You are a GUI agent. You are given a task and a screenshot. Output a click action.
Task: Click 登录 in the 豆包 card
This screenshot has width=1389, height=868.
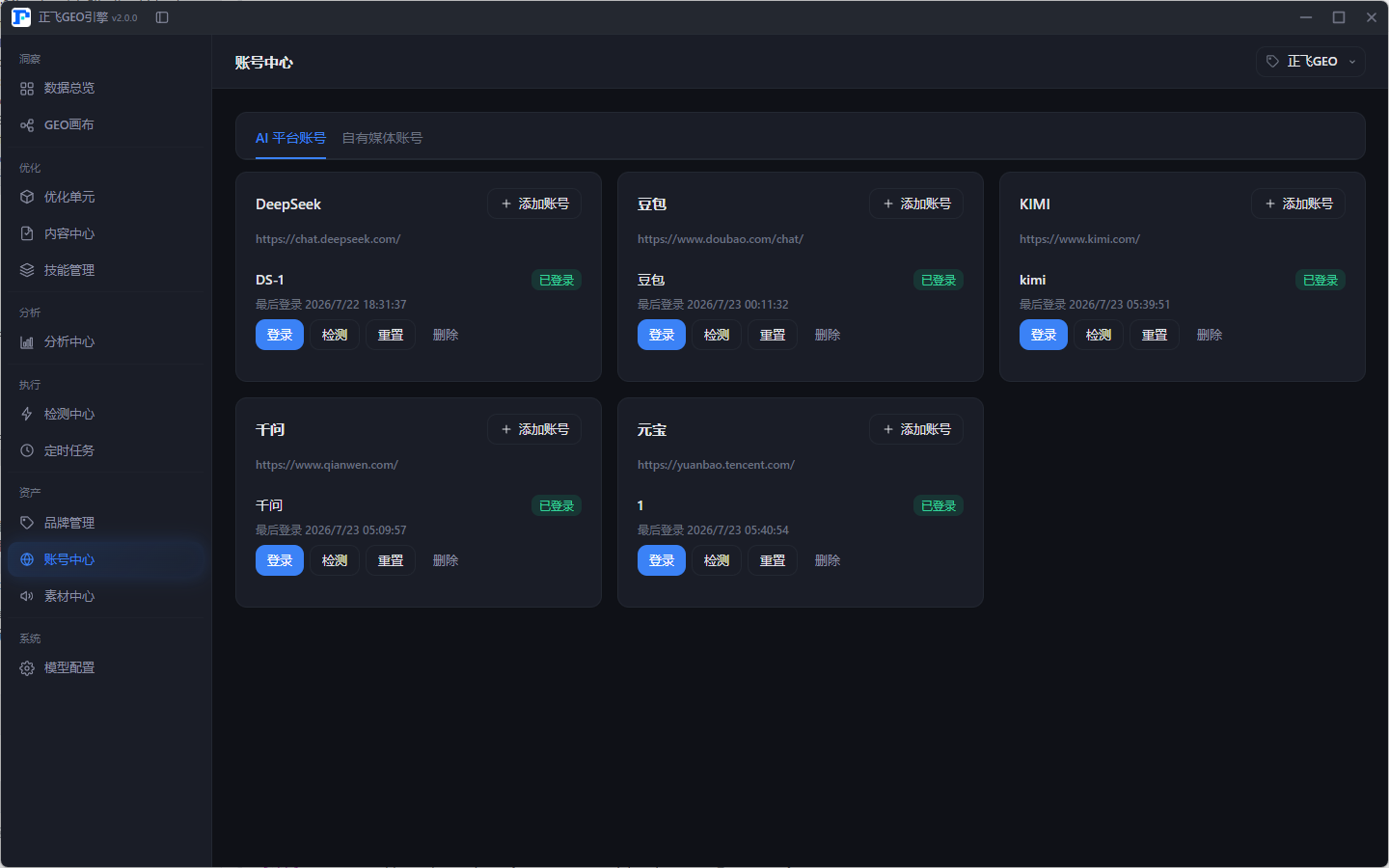pos(662,335)
